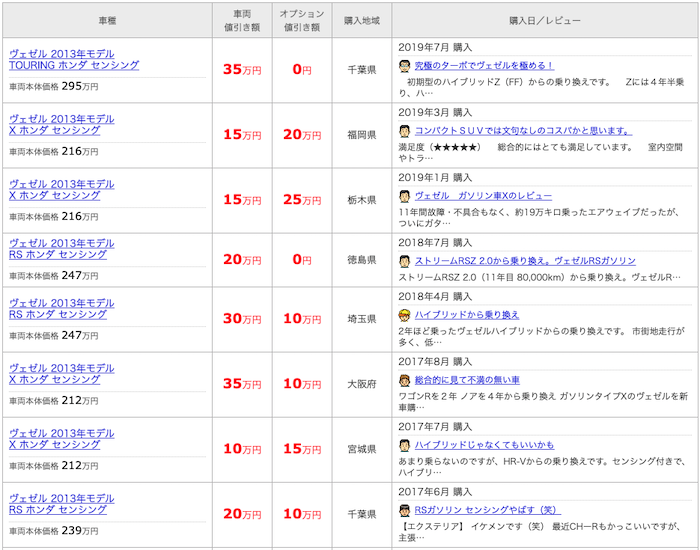This screenshot has height=550, width=700.
Task: Click 2019年1月 購入 date text
Action: [x=435, y=178]
